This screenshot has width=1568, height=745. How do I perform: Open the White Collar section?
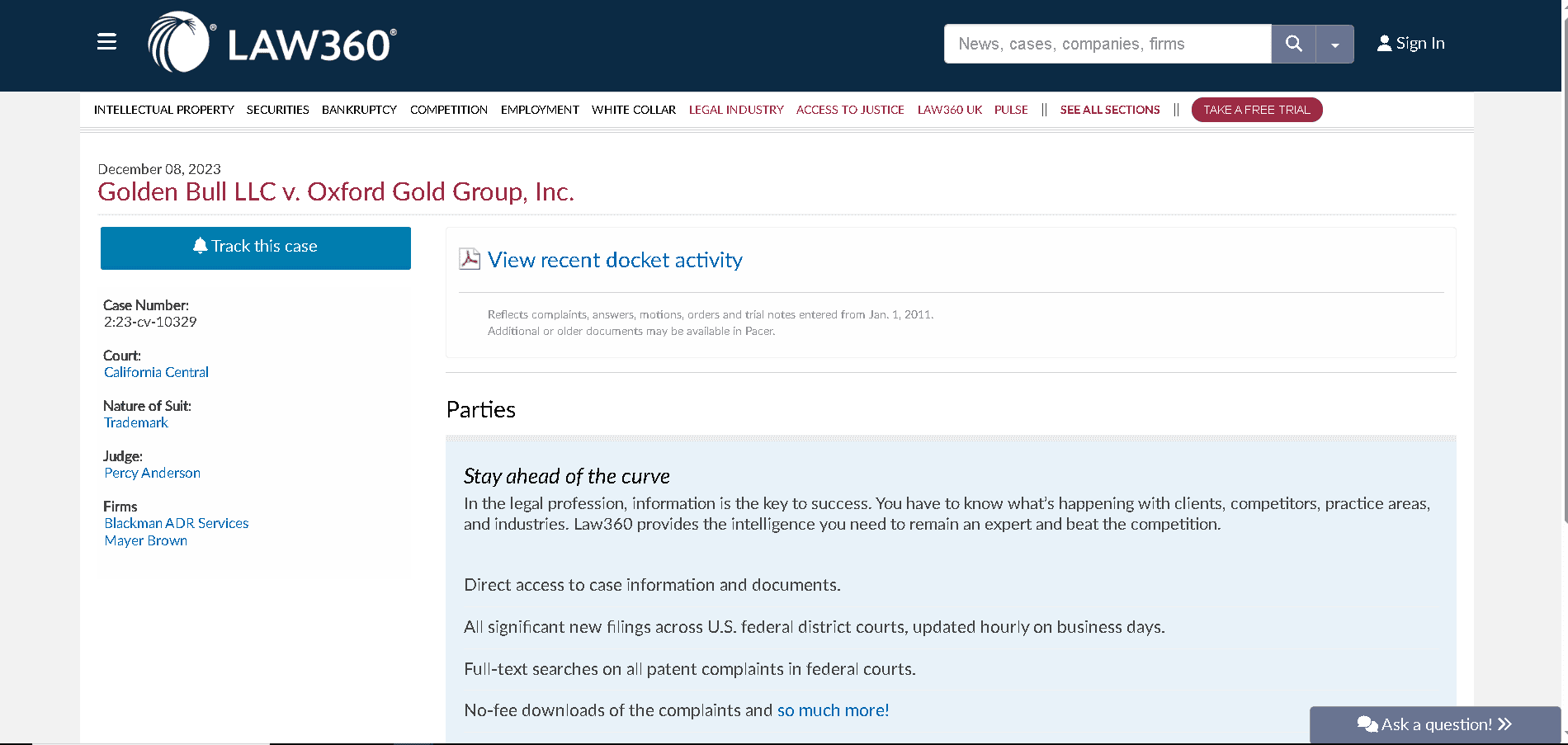click(x=634, y=110)
